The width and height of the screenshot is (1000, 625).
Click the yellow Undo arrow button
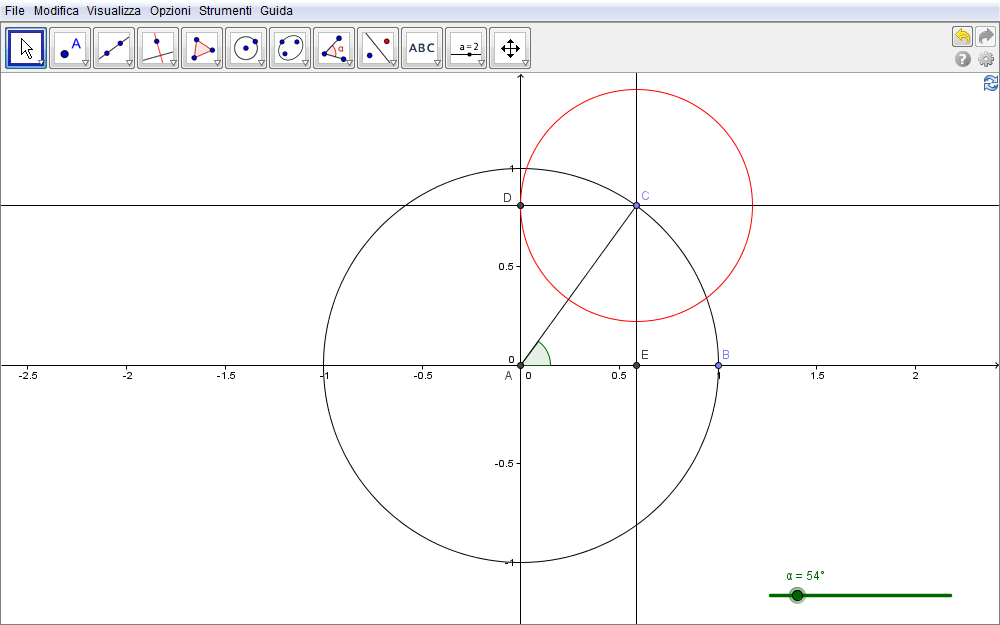pos(962,37)
